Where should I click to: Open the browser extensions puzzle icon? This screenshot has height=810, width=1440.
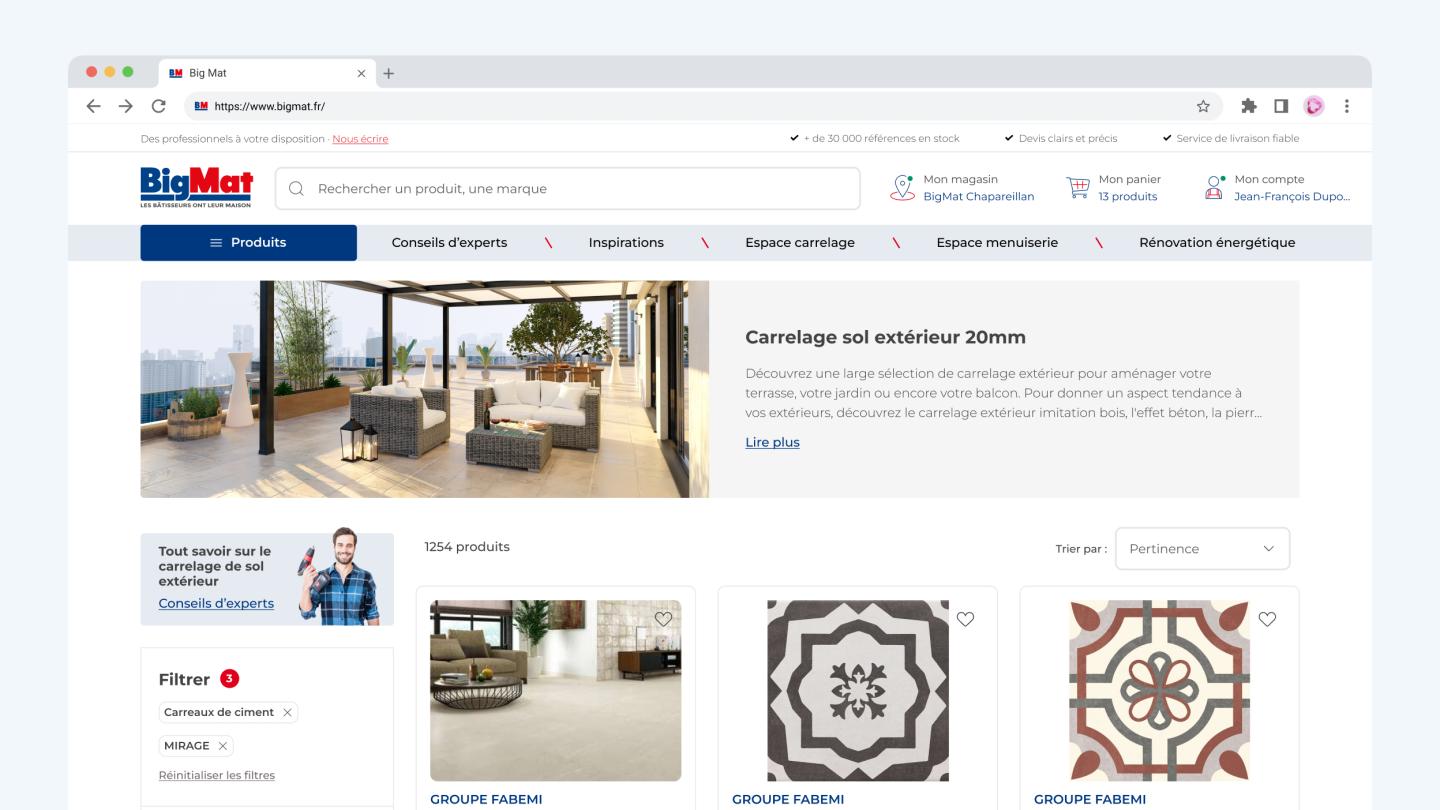[1249, 106]
